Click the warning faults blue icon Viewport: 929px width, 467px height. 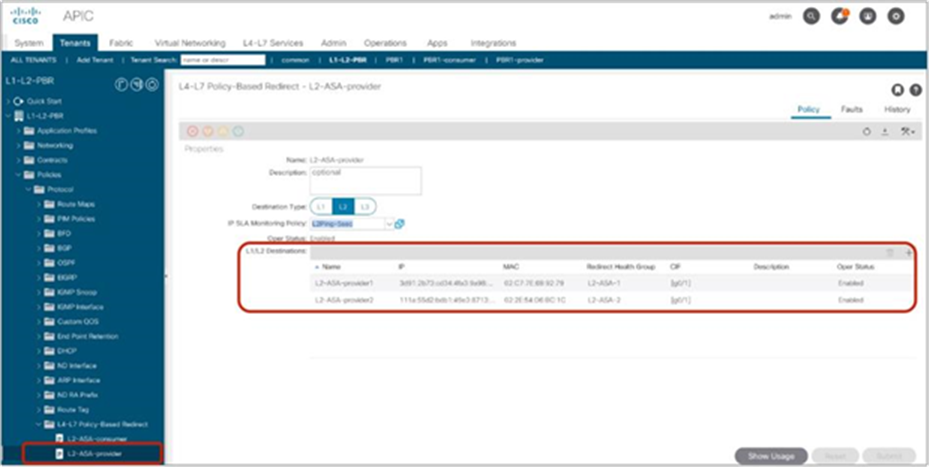[238, 132]
